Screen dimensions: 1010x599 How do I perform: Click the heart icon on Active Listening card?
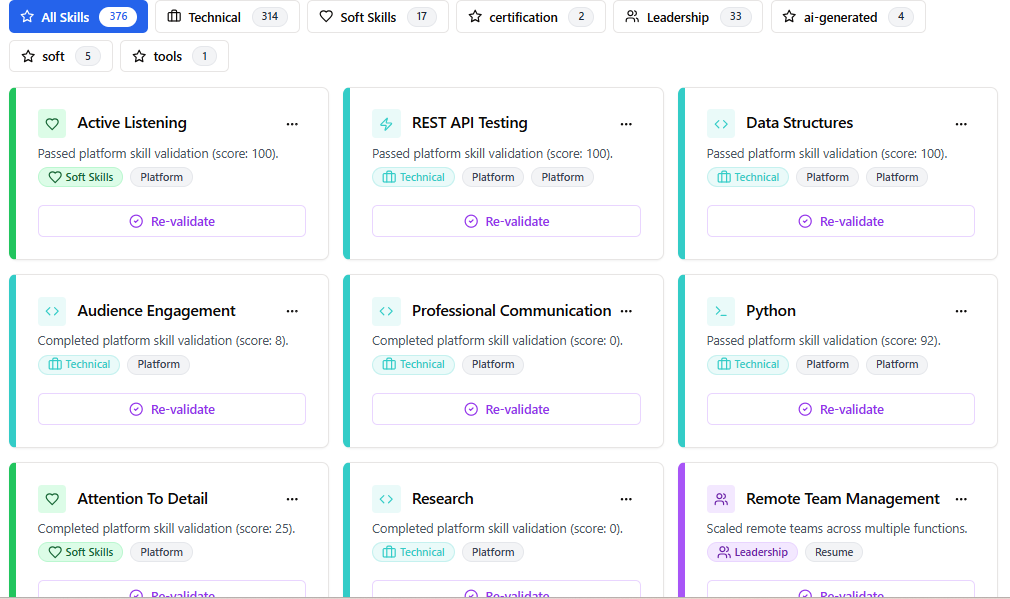[x=52, y=123]
